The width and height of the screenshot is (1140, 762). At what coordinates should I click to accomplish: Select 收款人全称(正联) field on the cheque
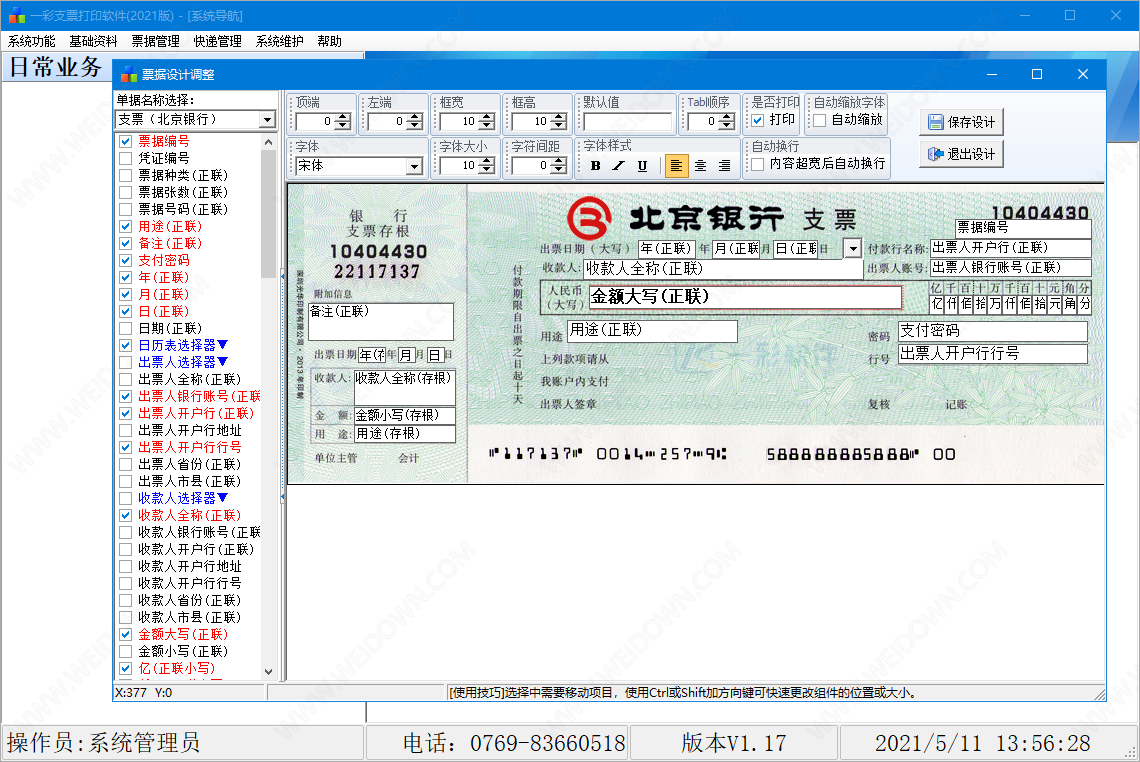(x=723, y=268)
